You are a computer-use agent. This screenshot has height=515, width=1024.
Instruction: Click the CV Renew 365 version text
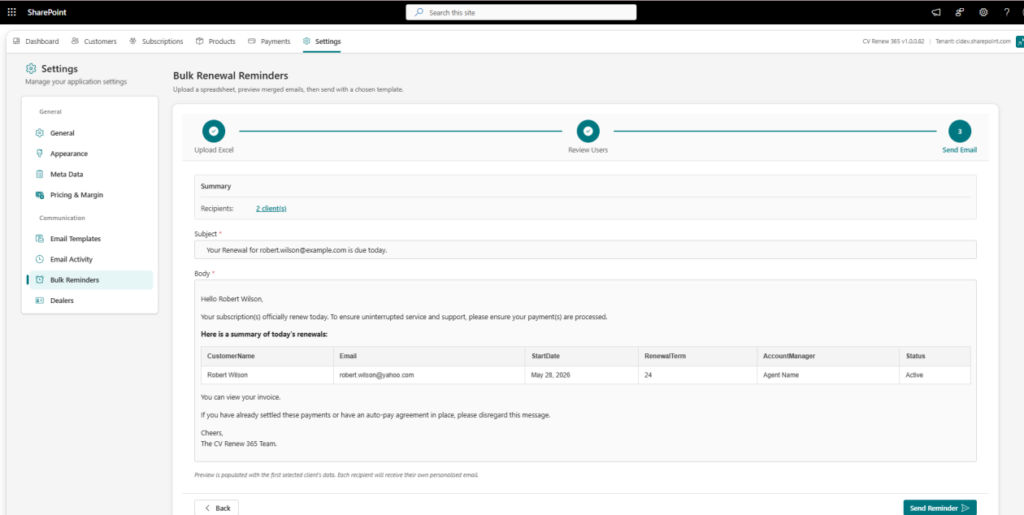[893, 41]
